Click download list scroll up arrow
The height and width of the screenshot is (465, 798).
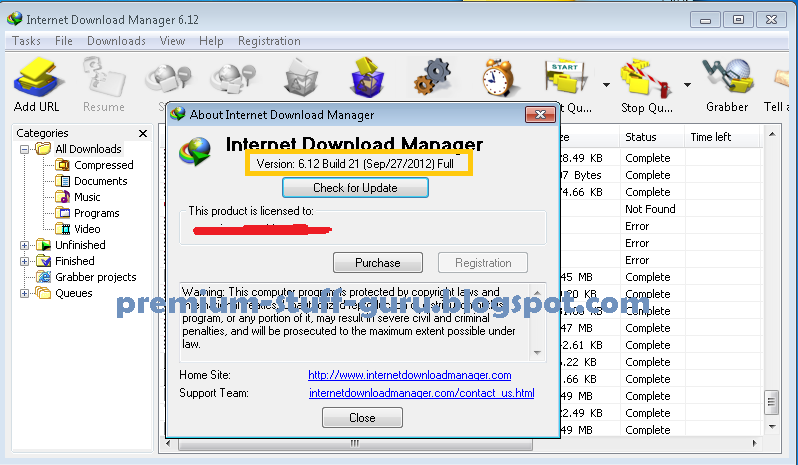[772, 134]
